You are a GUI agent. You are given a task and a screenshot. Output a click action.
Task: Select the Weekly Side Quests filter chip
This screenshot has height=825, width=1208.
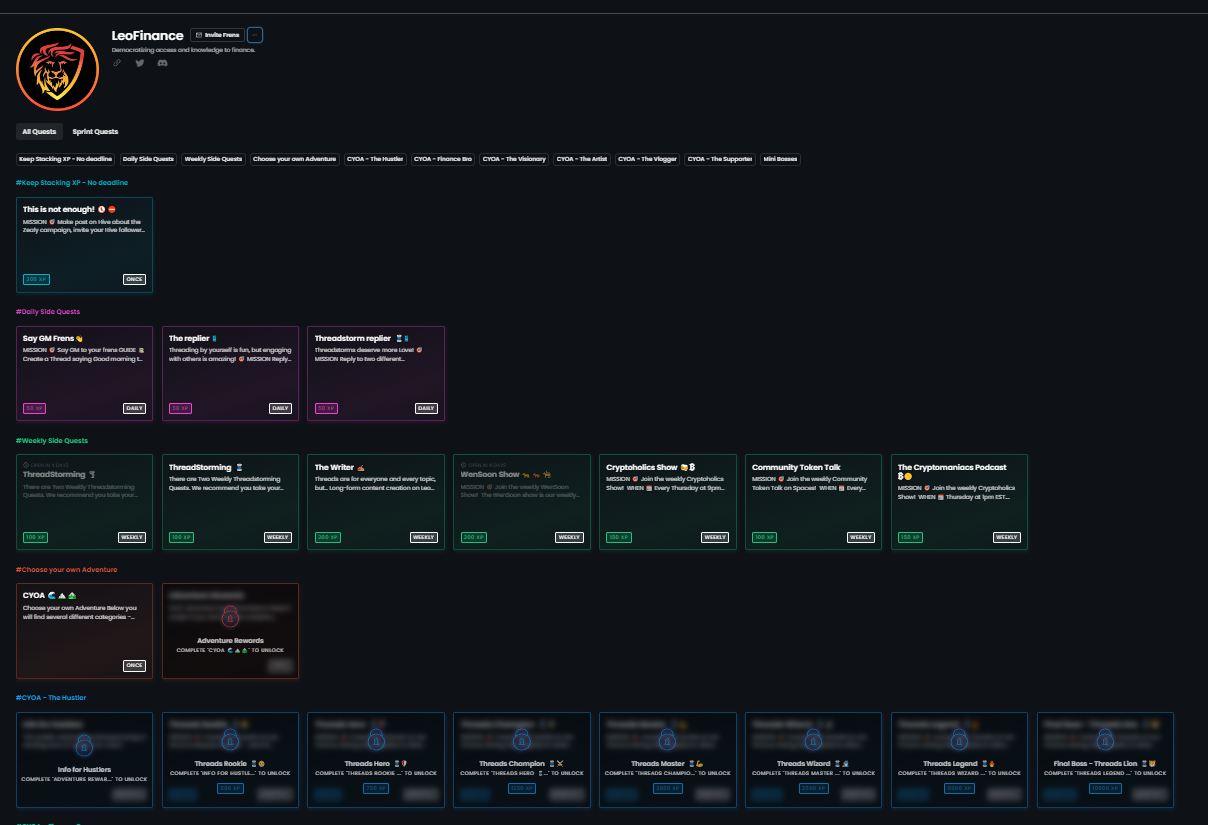click(x=214, y=159)
